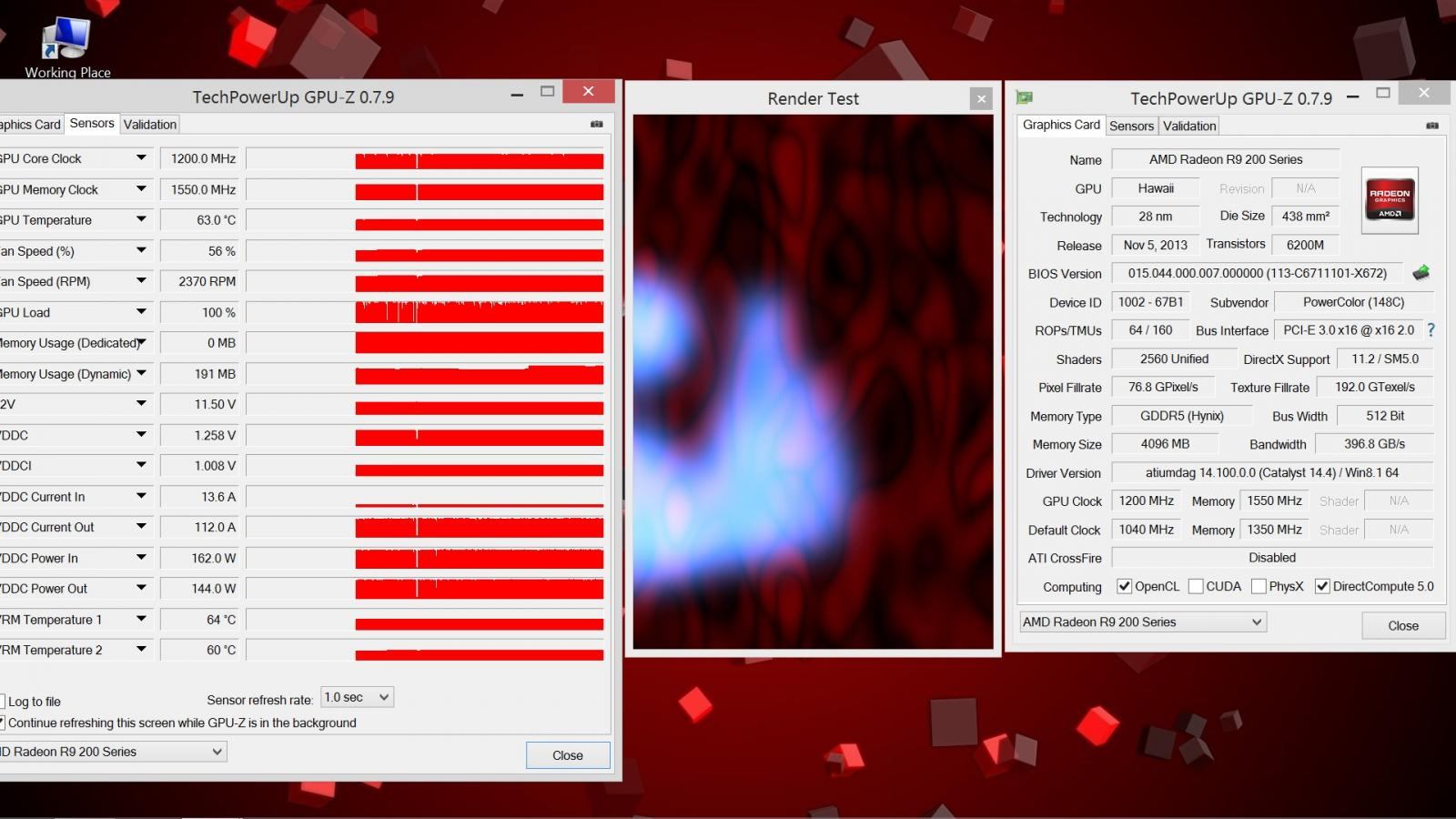Click the VDDC Power In value 162.0 W
The height and width of the screenshot is (819, 1456).
point(199,558)
